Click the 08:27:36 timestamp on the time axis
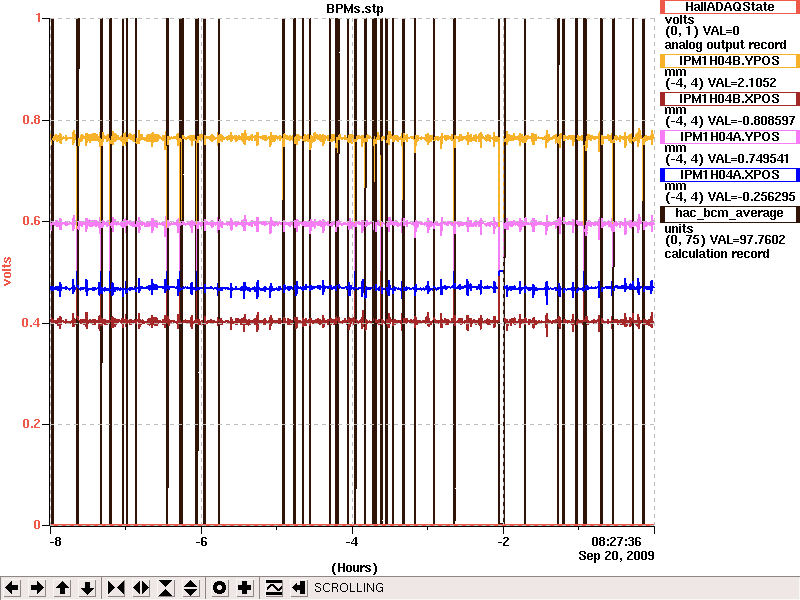The height and width of the screenshot is (600, 800). (616, 541)
